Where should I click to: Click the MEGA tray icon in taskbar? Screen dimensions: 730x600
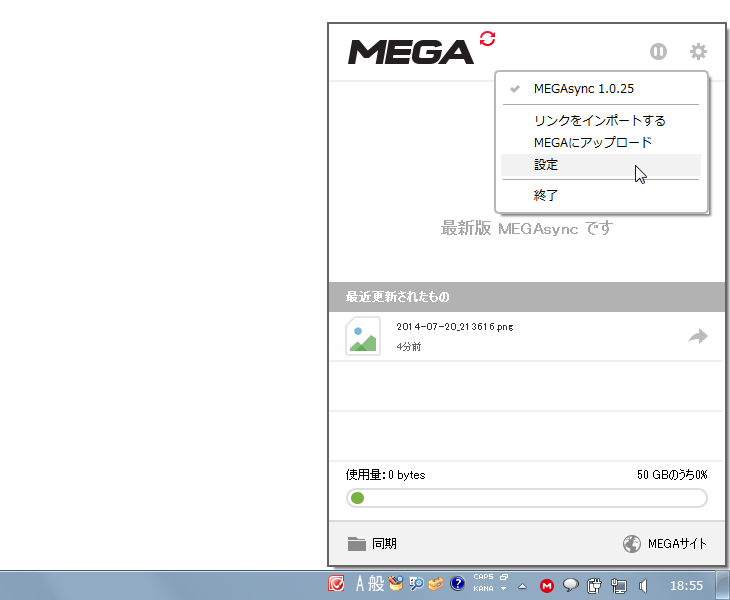[x=547, y=586]
